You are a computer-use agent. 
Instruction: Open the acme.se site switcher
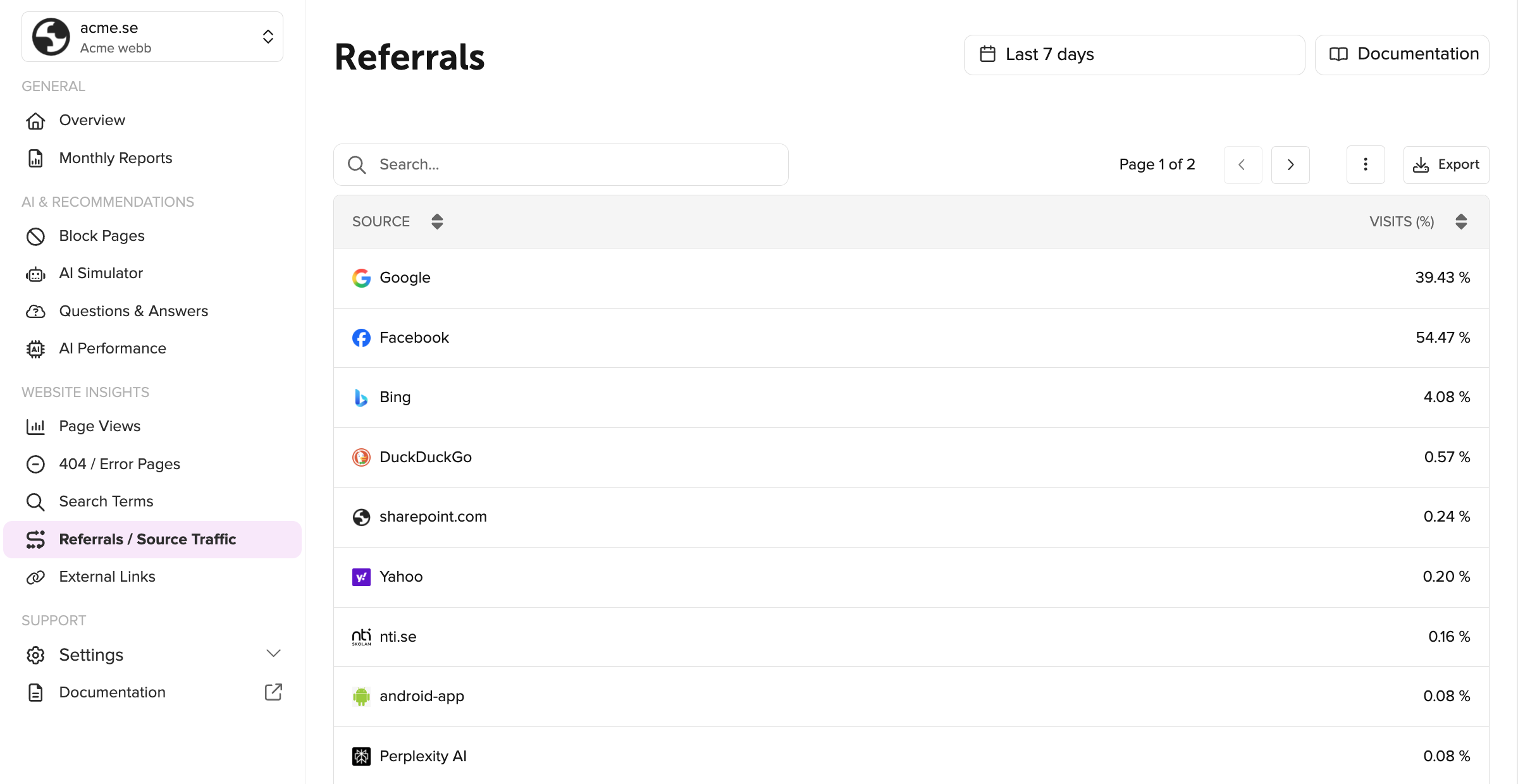[x=152, y=37]
